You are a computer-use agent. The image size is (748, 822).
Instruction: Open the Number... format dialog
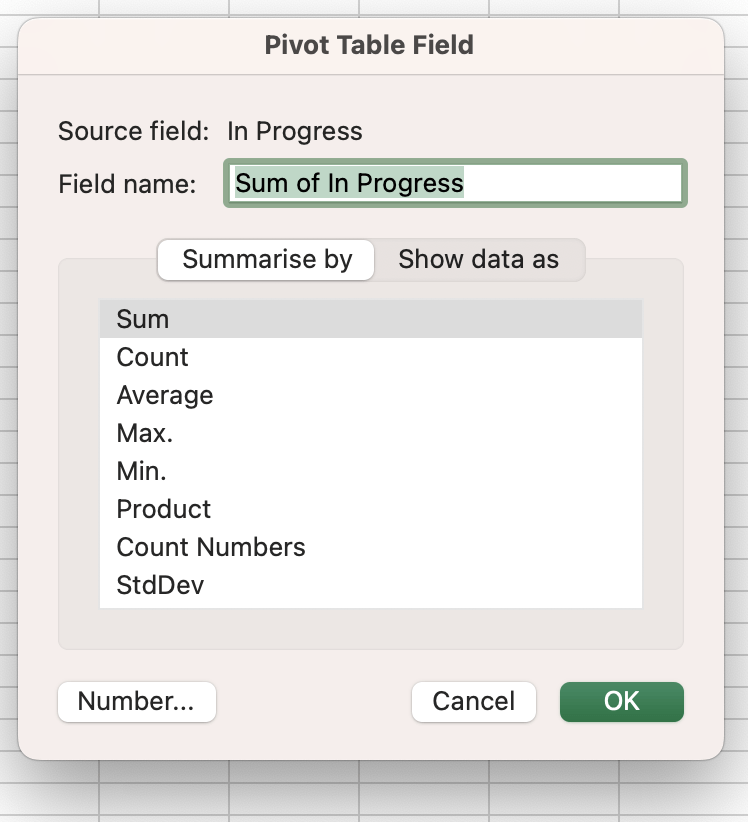click(x=137, y=702)
